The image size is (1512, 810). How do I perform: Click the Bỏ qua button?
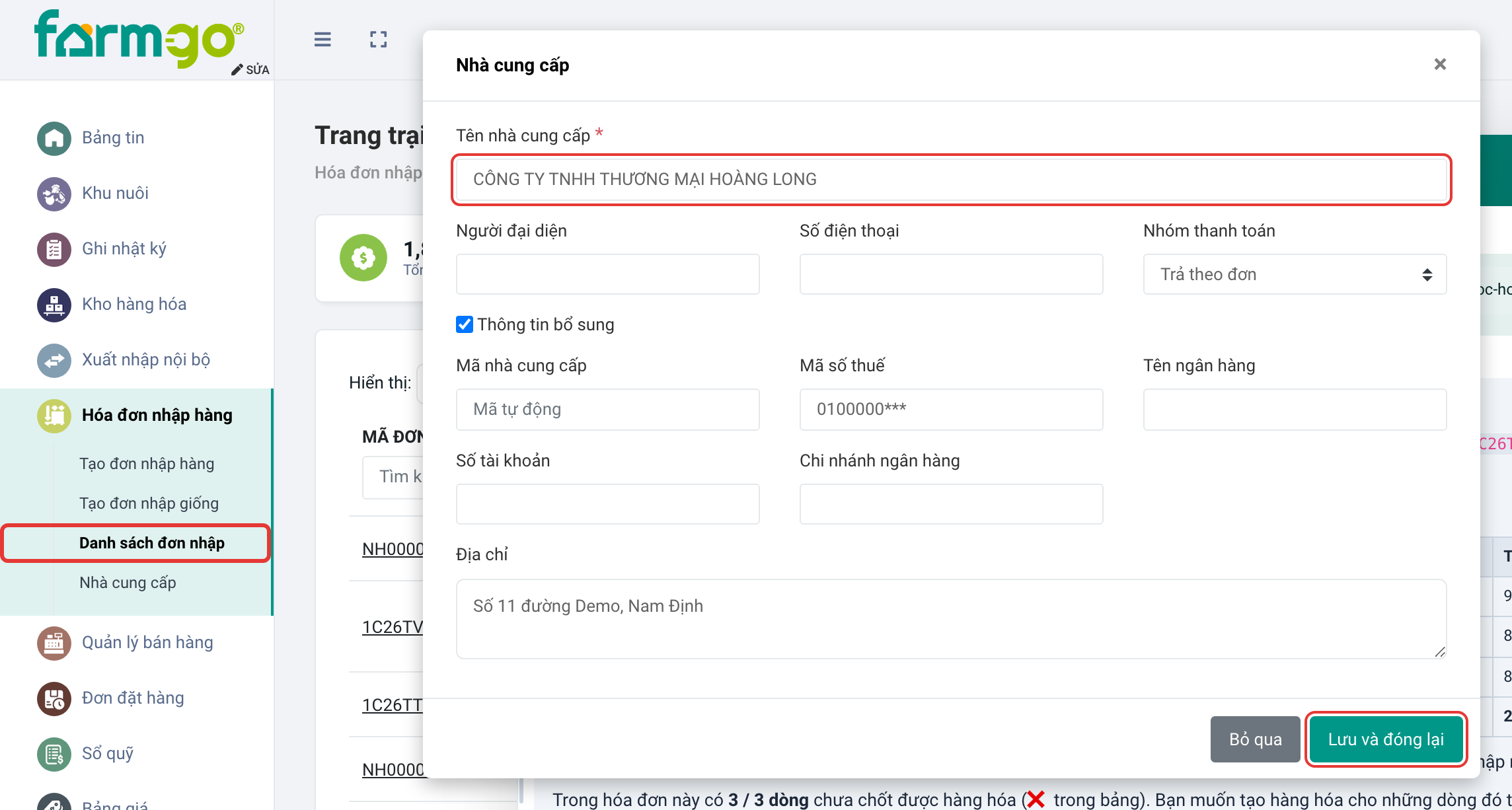coord(1255,739)
